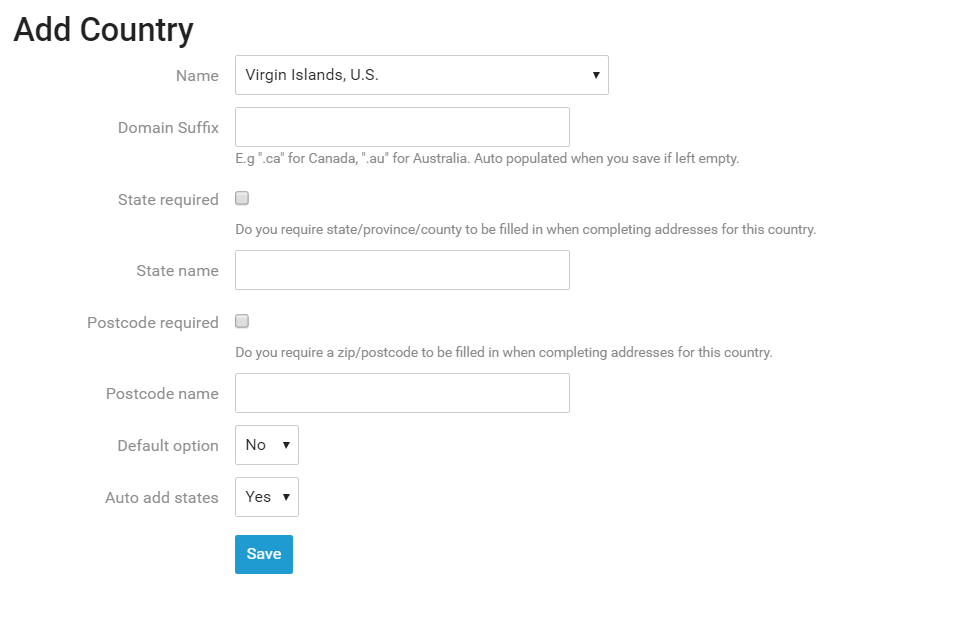Image resolution: width=963 pixels, height=629 pixels.
Task: Expand the Default option dropdown
Action: 266,445
